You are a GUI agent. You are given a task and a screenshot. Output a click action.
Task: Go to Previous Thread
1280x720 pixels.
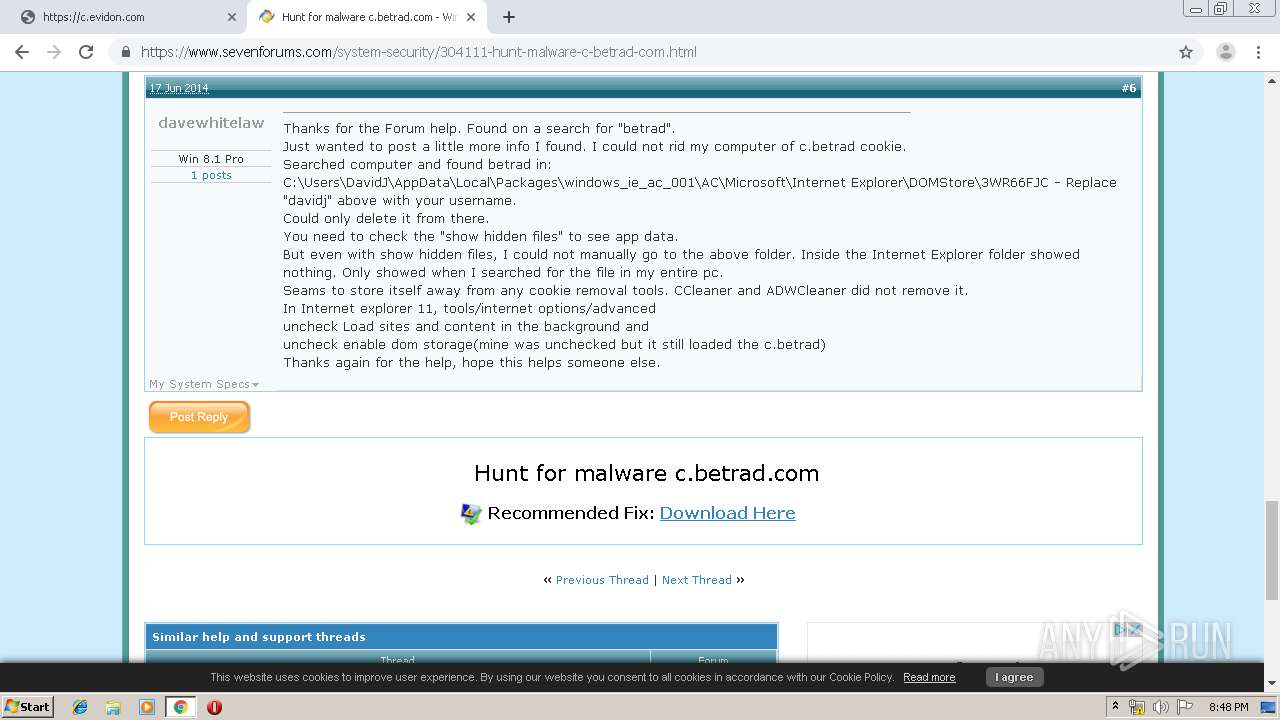(x=602, y=580)
